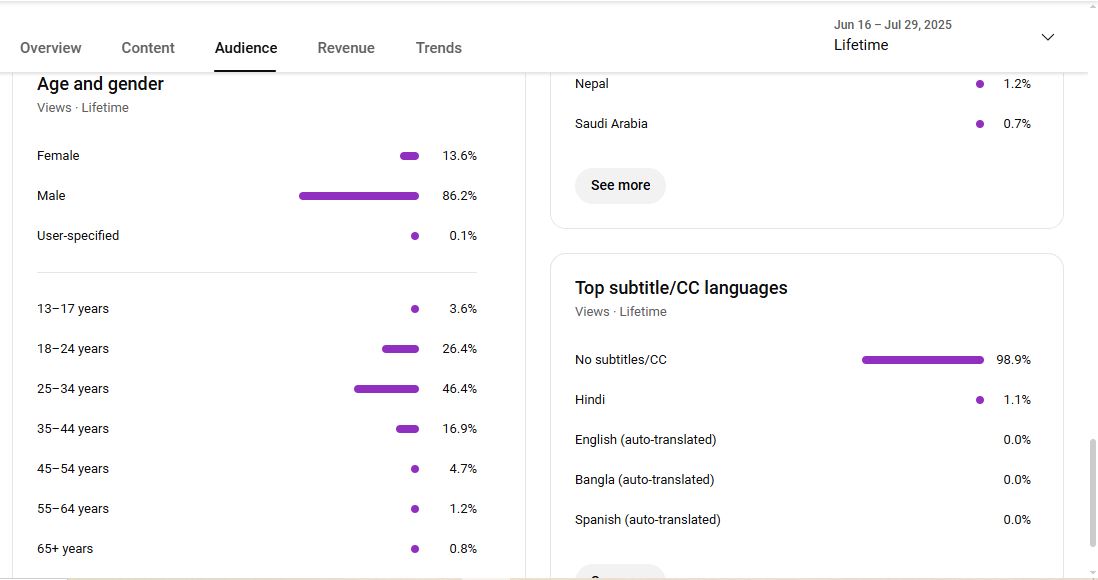This screenshot has height=580, width=1098.
Task: Click the Male percentage bar
Action: click(x=358, y=196)
